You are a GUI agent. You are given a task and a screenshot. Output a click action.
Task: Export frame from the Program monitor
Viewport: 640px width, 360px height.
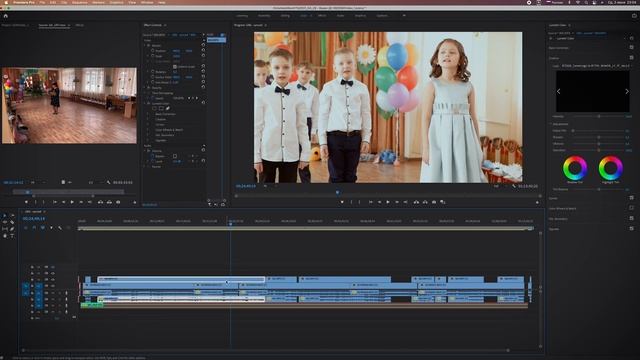[434, 202]
